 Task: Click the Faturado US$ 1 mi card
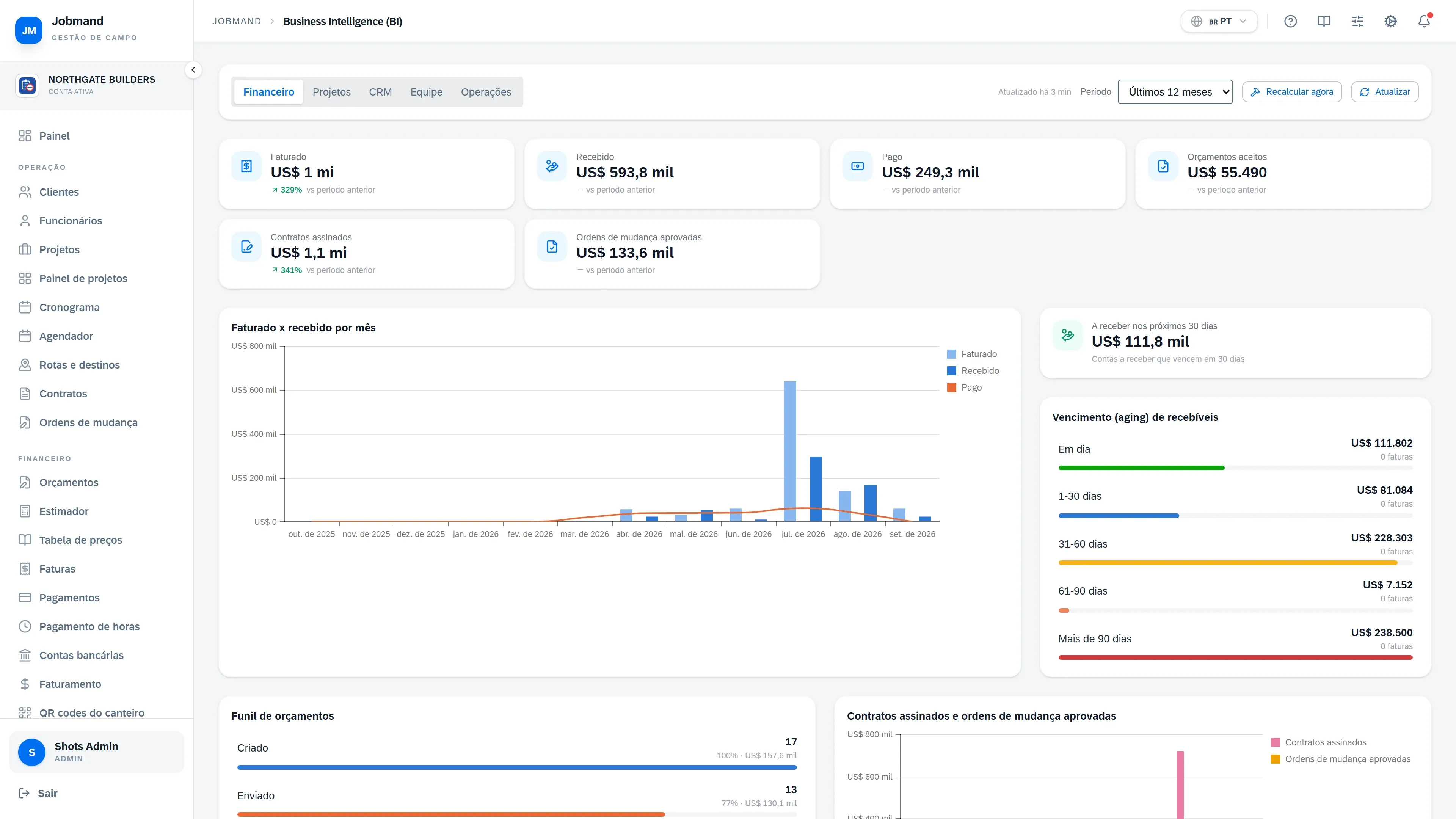click(367, 174)
